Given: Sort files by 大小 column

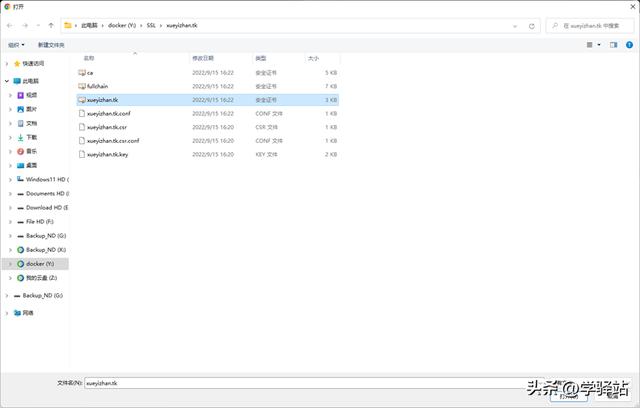Looking at the screenshot, I should [313, 58].
